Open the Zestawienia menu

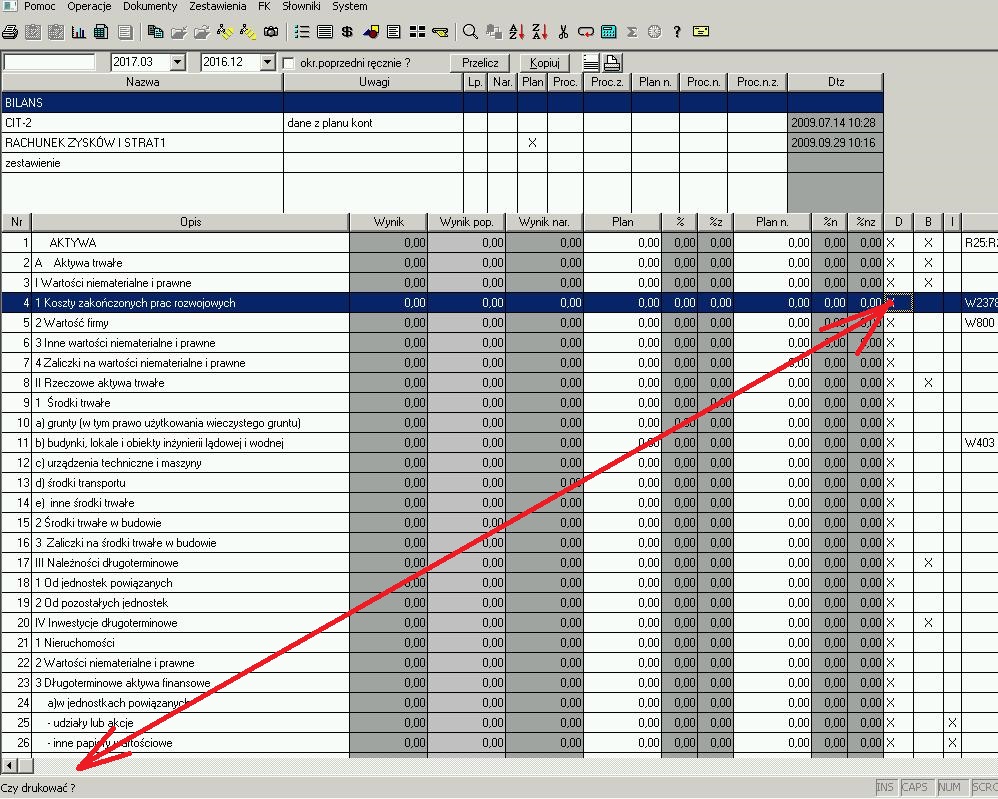pos(217,6)
